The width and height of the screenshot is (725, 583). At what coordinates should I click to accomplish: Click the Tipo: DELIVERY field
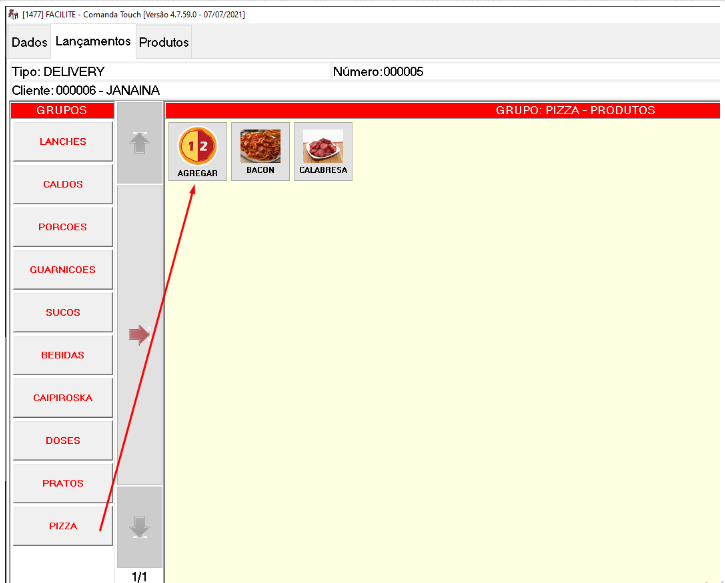pos(170,72)
